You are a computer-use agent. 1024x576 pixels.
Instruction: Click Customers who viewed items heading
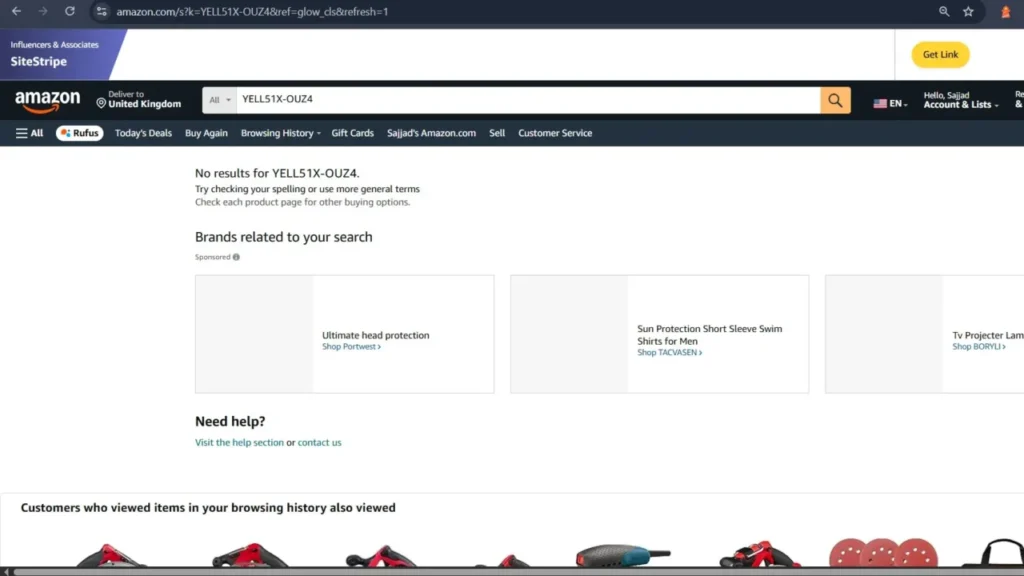(x=208, y=508)
